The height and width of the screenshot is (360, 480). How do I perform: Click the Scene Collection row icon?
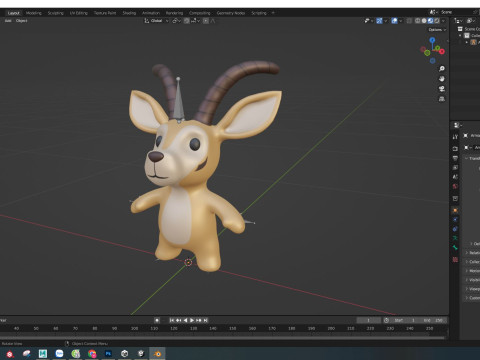click(460, 29)
